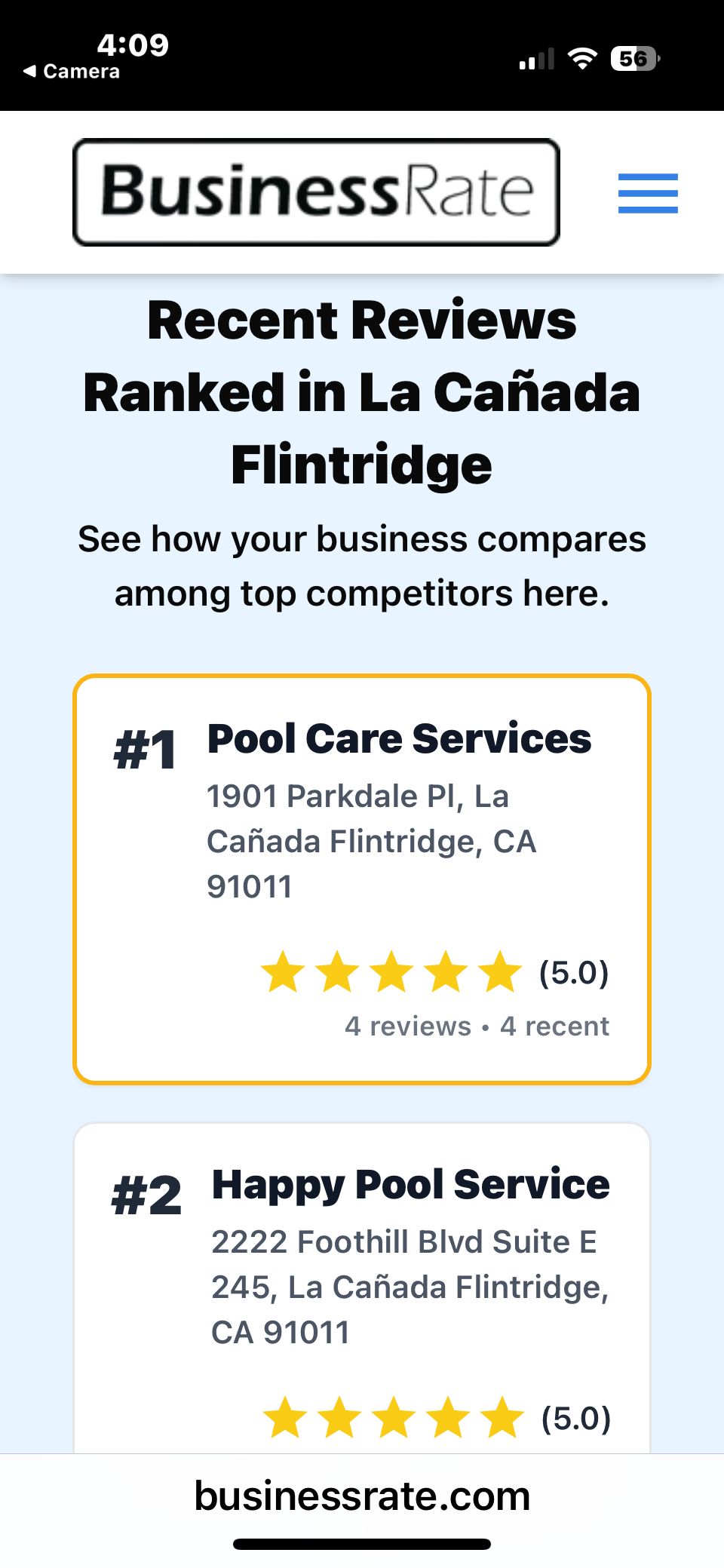
Task: Tap the home indicator bar
Action: point(362,1544)
